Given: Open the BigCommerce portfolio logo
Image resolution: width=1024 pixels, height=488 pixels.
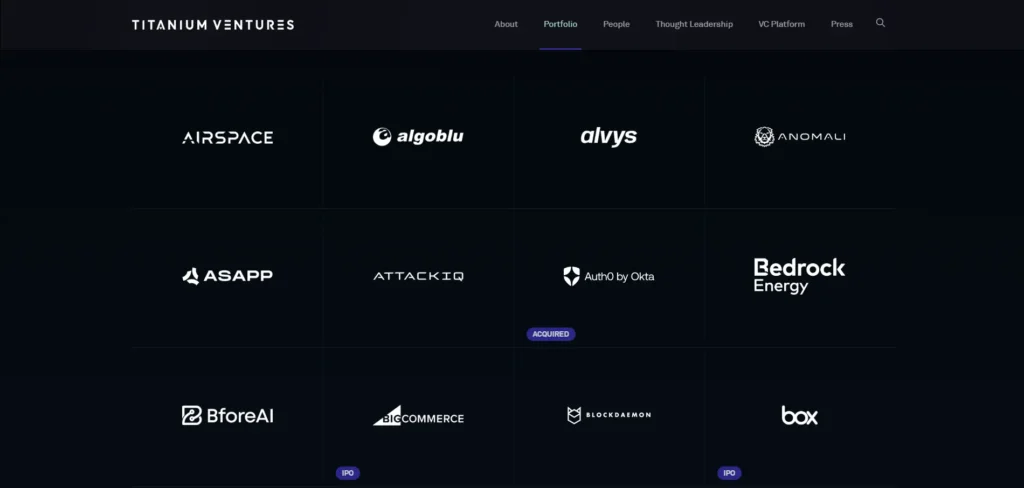Looking at the screenshot, I should [x=418, y=415].
